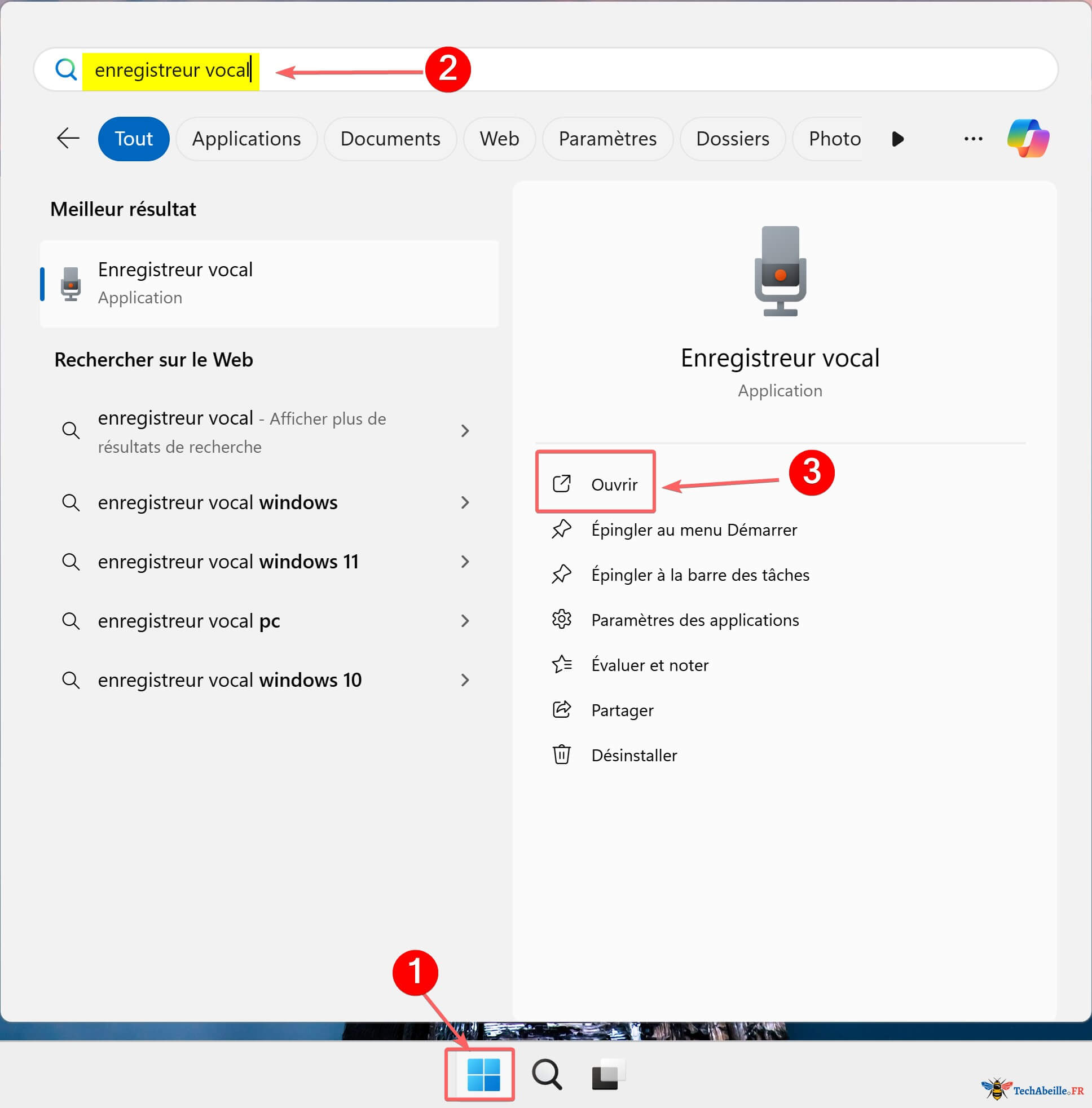Click the back arrow to exit search
Screen dimensions: 1092x1108
click(x=67, y=138)
